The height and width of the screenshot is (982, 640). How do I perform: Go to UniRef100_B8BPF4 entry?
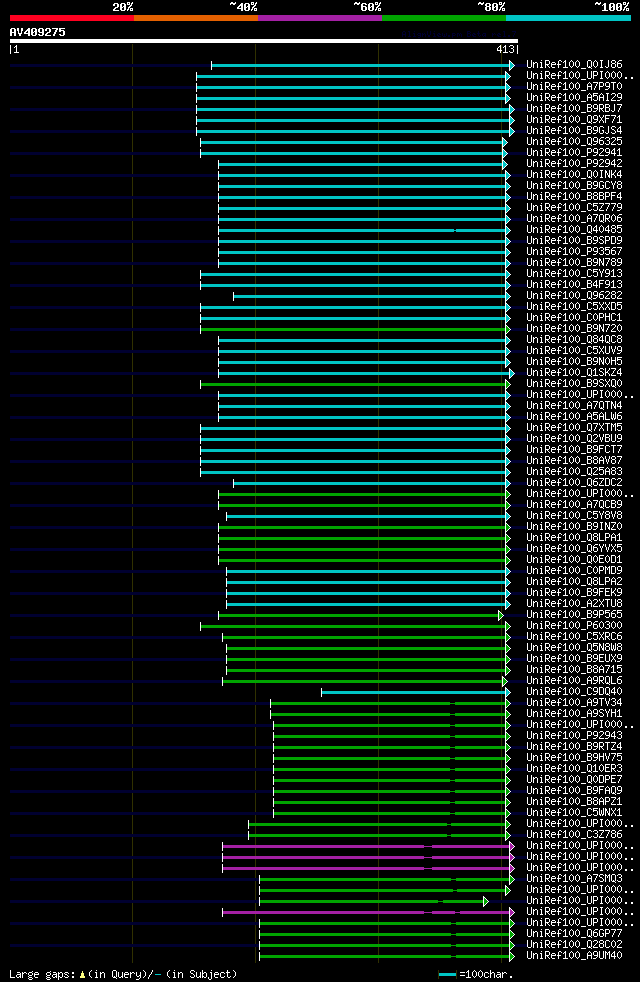pyautogui.click(x=574, y=197)
